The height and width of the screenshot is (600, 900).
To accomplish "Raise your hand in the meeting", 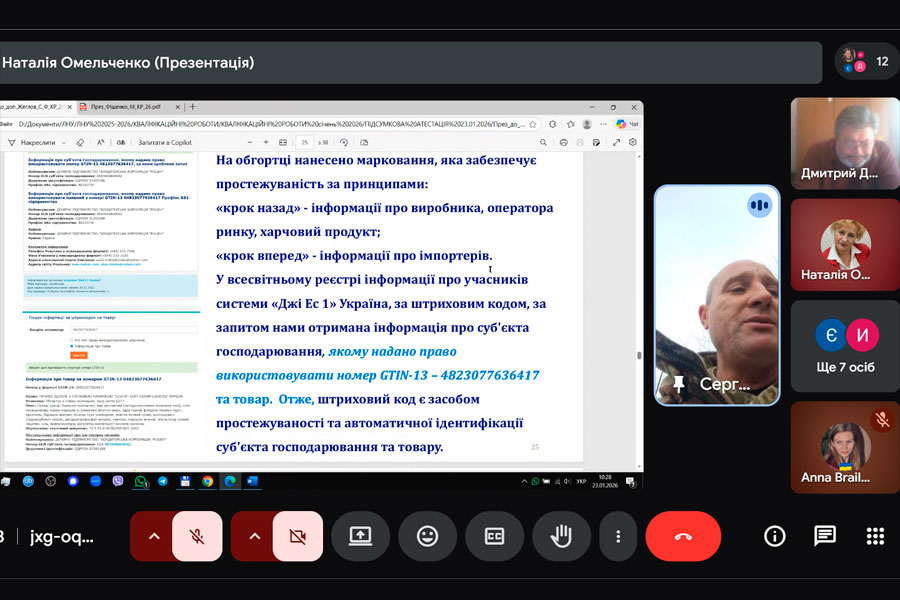I will (561, 536).
